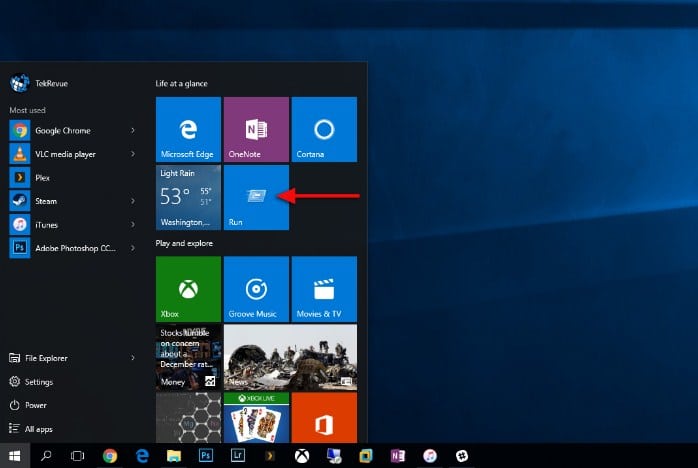Open the yellow-blue square app on taskbar

coord(366,456)
